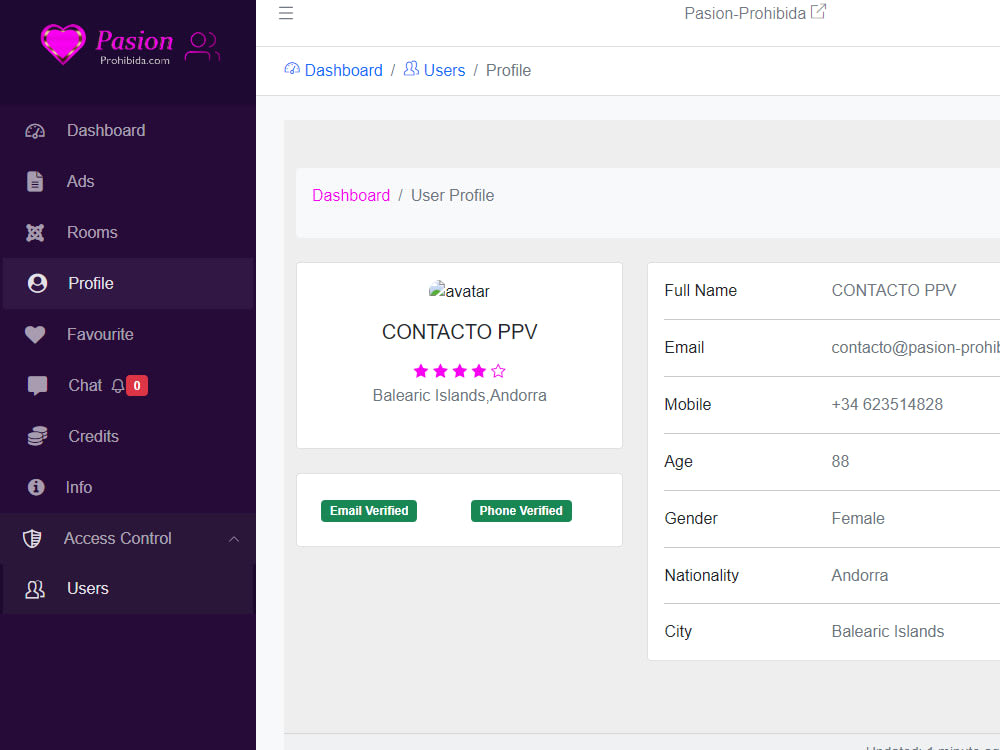Click the CONTACTO PPV name under avatar
Image resolution: width=1000 pixels, height=750 pixels.
tap(459, 332)
